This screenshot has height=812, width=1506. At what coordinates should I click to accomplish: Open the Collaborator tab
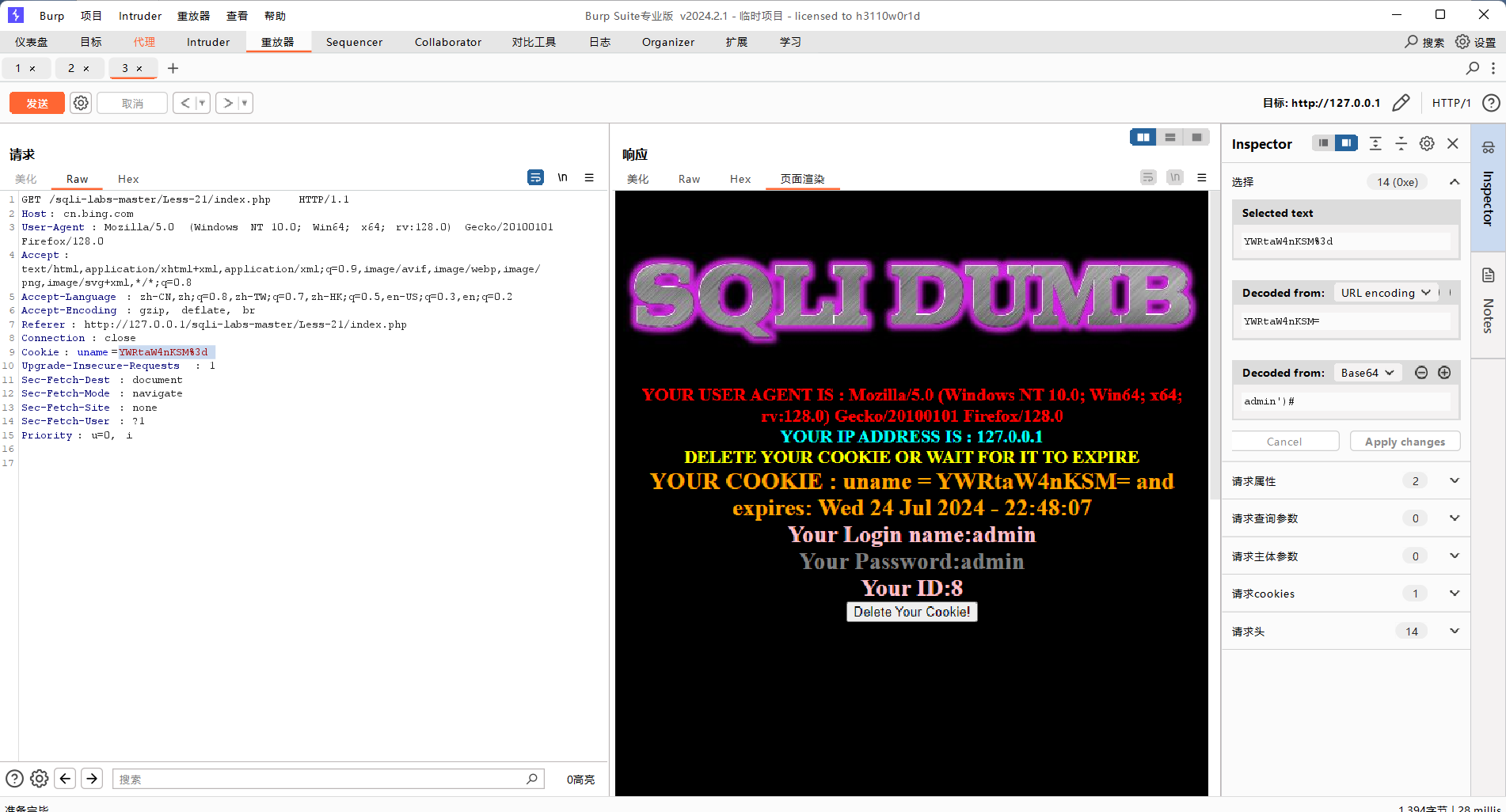tap(448, 42)
